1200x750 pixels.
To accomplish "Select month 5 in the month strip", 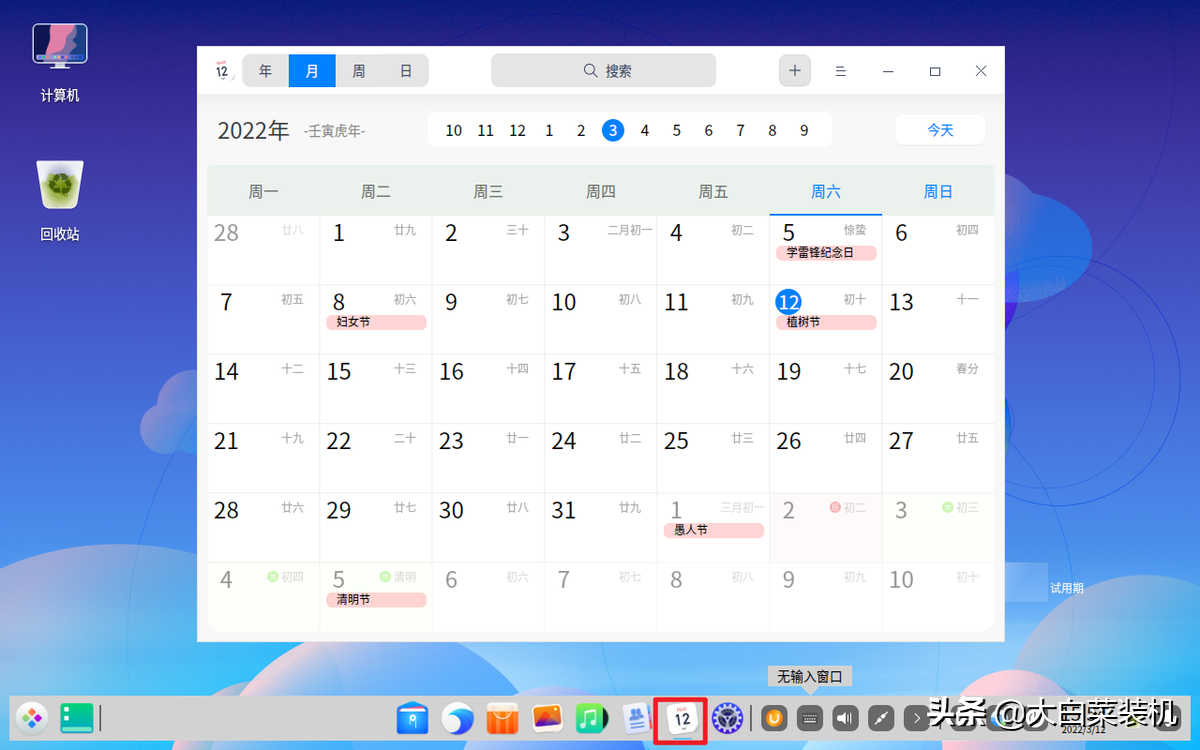I will coord(677,130).
